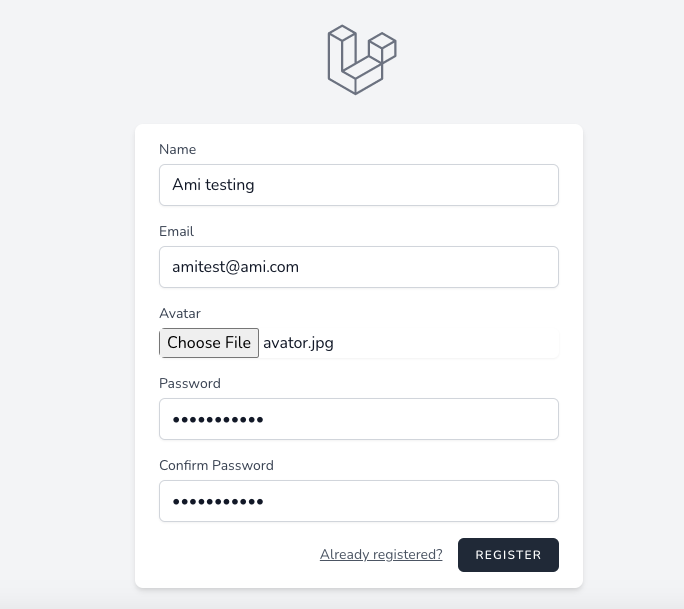This screenshot has width=684, height=609.
Task: Click the avator.jpg selected file name
Action: pyautogui.click(x=298, y=343)
